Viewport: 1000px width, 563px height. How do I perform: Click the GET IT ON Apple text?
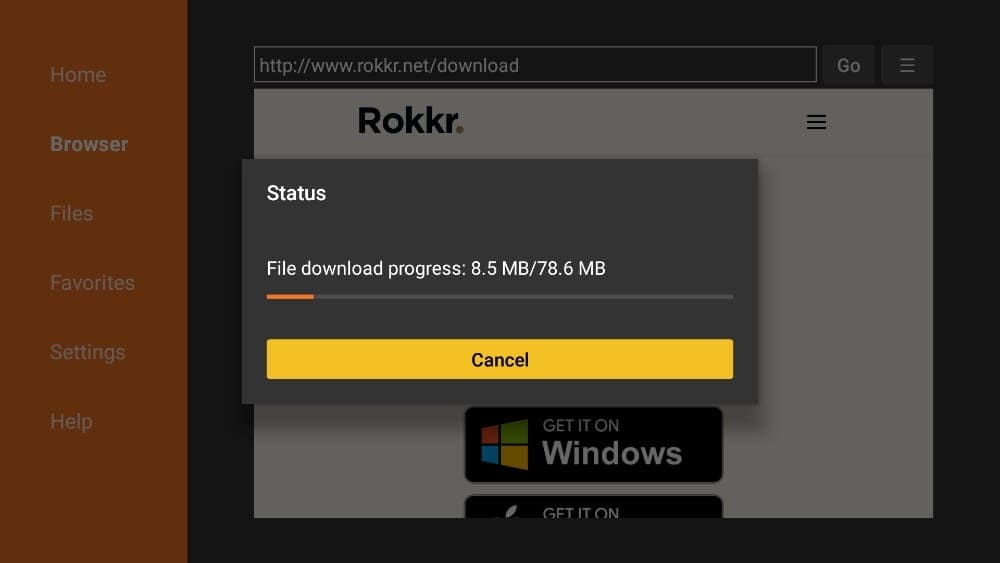(580, 512)
